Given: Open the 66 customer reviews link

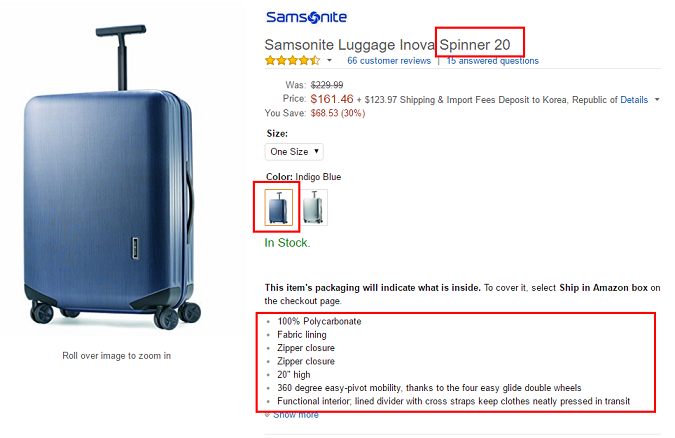Looking at the screenshot, I should 389,61.
